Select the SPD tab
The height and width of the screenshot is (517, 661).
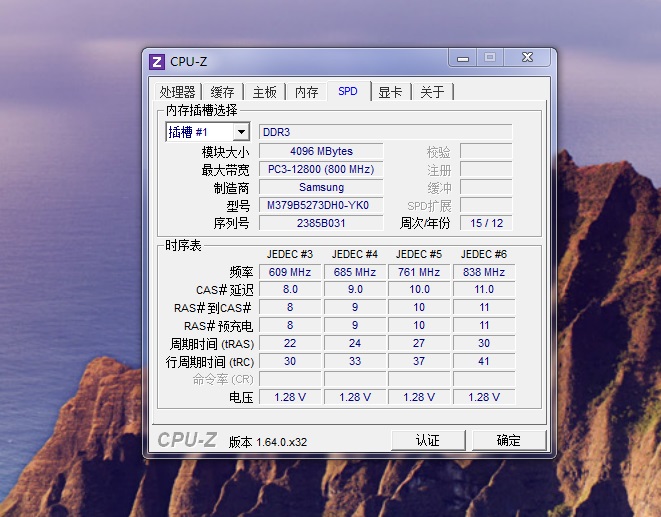point(348,91)
